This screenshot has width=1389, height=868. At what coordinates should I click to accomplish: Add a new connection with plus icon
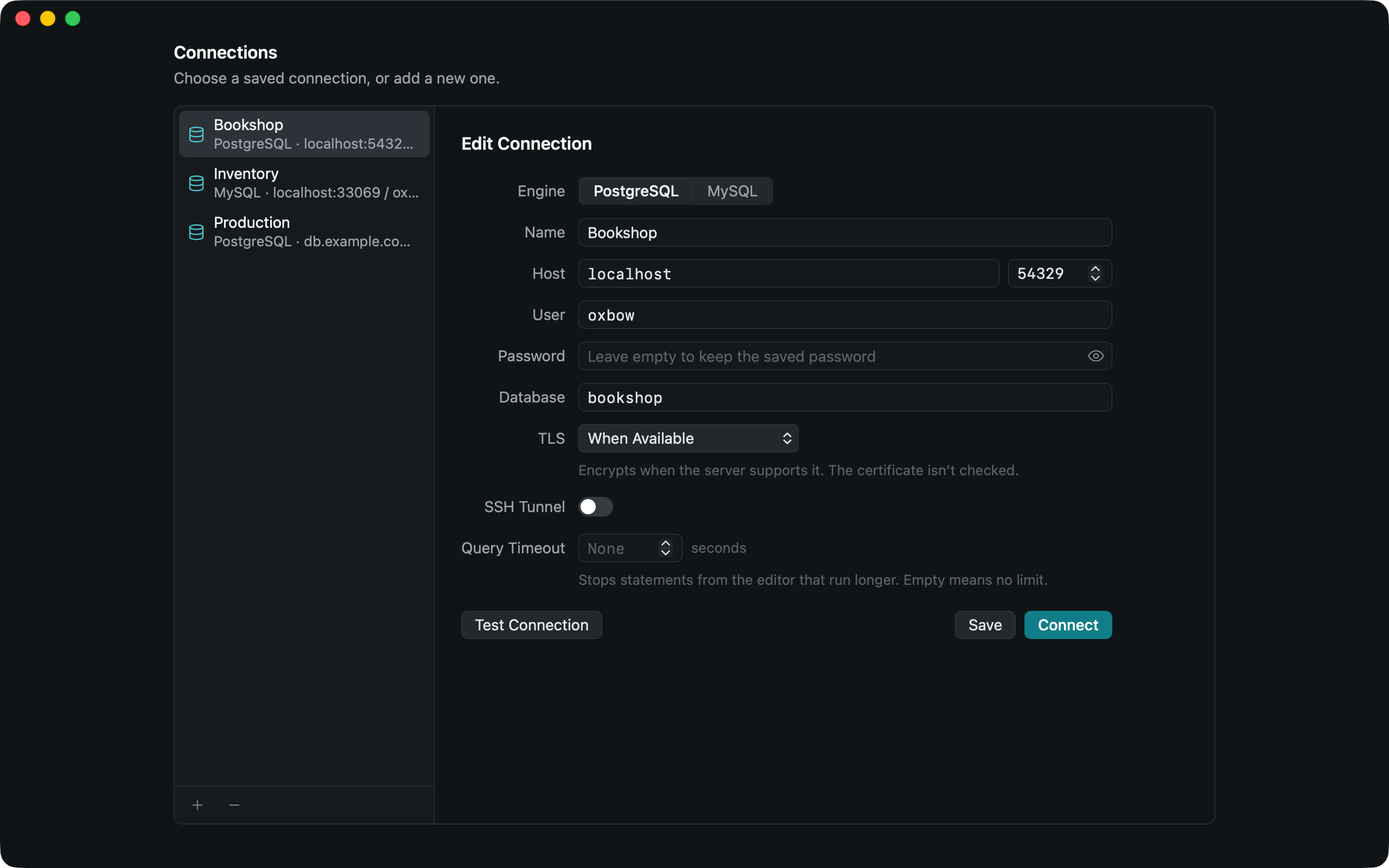click(197, 805)
